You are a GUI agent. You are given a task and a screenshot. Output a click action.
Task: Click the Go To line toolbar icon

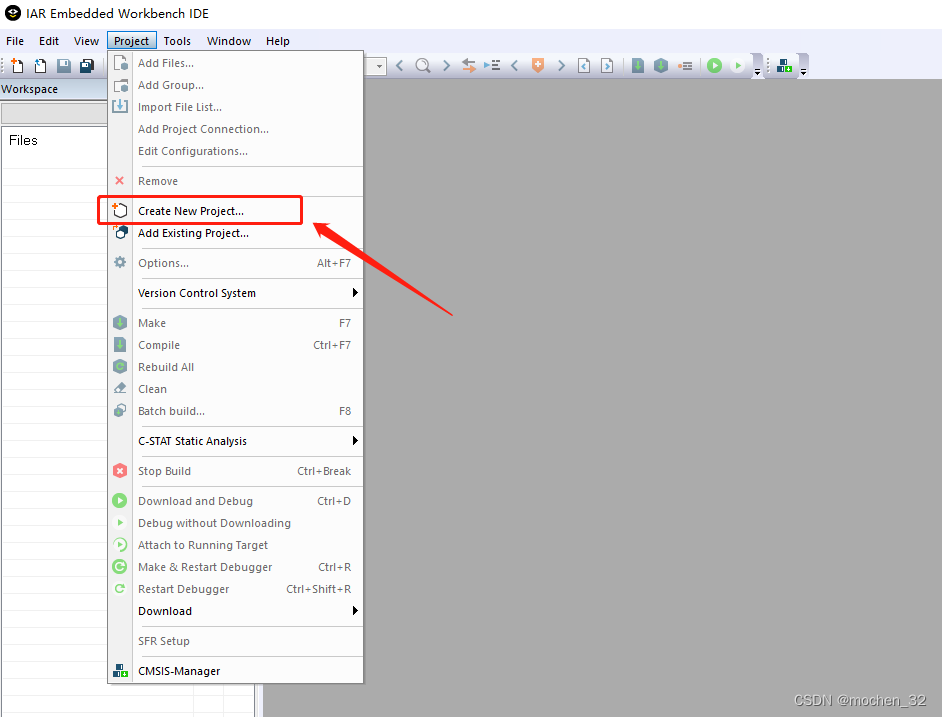coord(492,65)
